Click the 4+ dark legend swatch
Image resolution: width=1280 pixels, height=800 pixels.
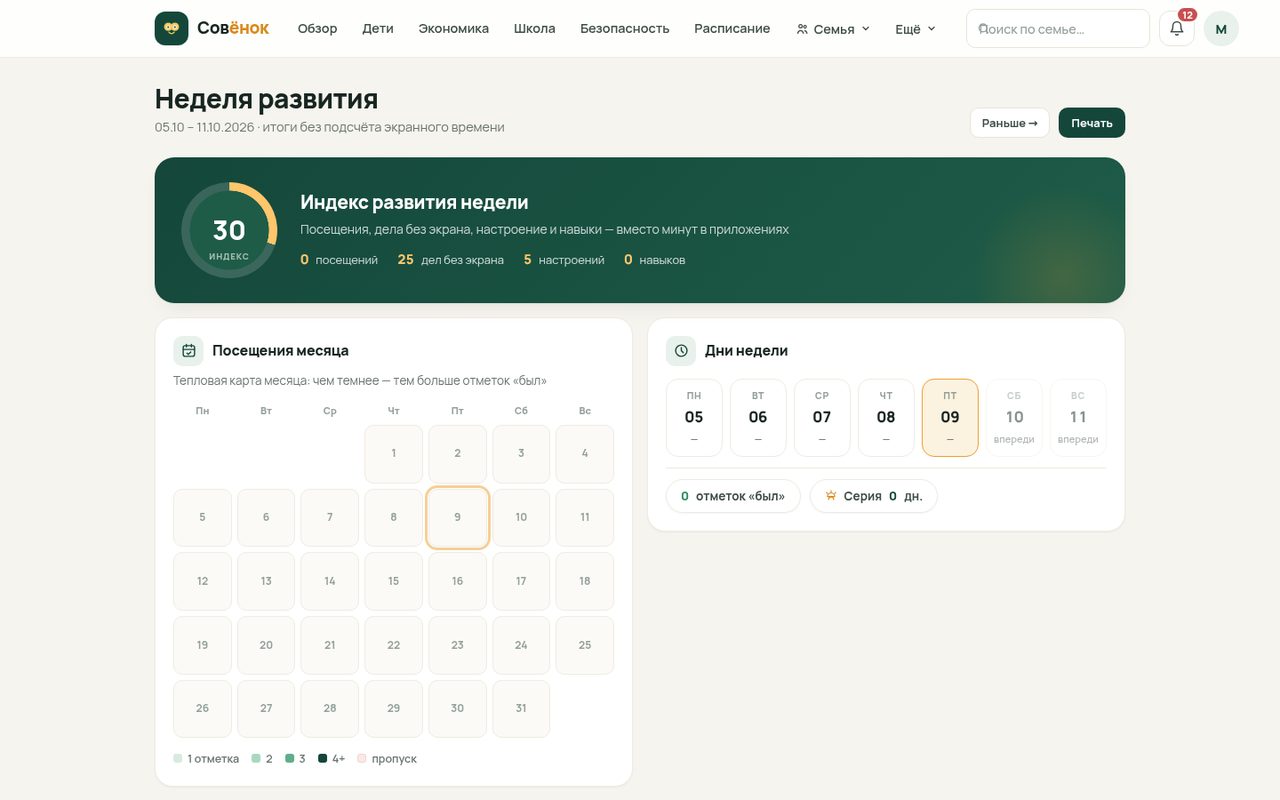323,759
